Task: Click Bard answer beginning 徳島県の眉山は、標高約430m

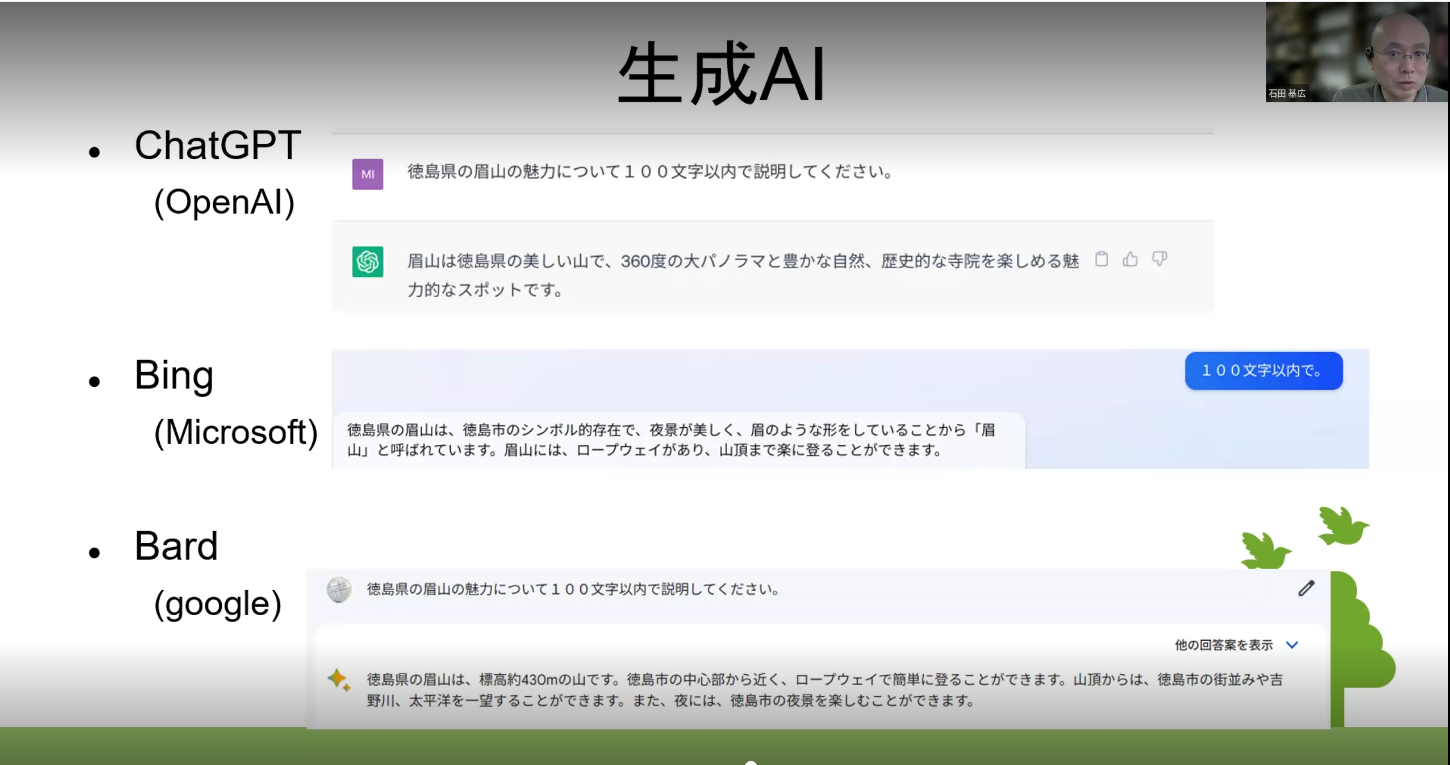Action: 825,690
